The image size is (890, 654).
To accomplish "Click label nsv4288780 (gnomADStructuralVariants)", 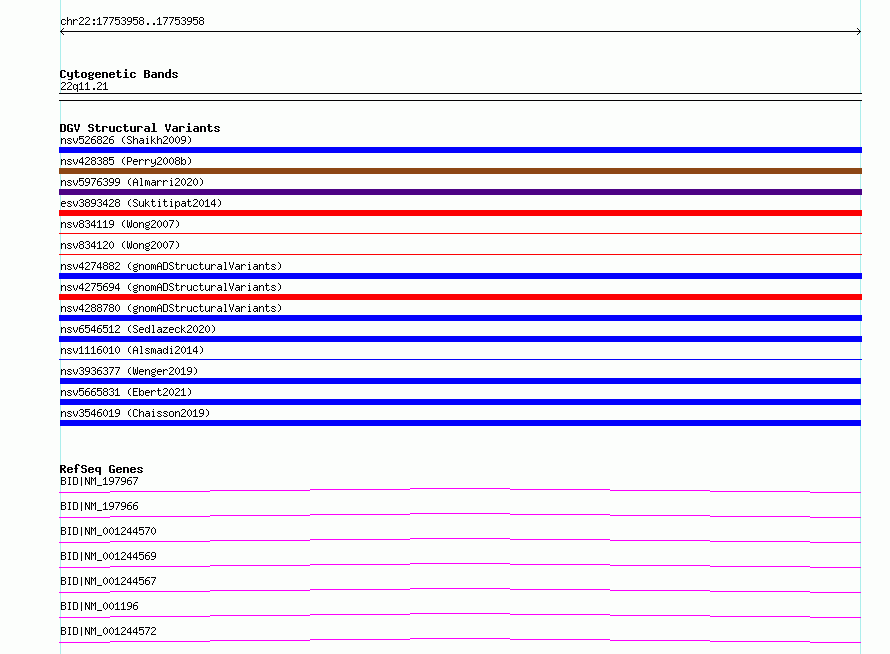I will tap(171, 308).
